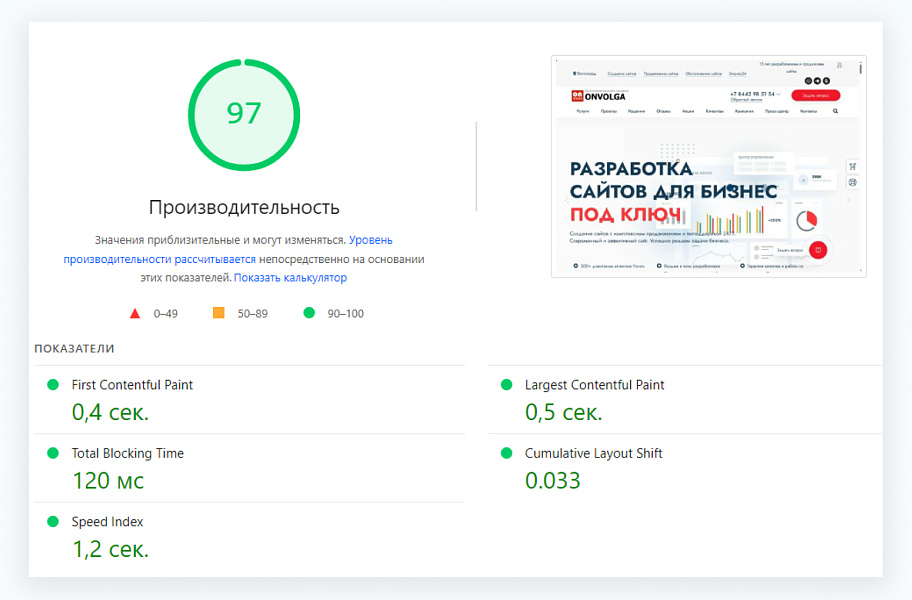Click the red circular chat icon on the preview
The height and width of the screenshot is (600, 912).
[x=818, y=250]
